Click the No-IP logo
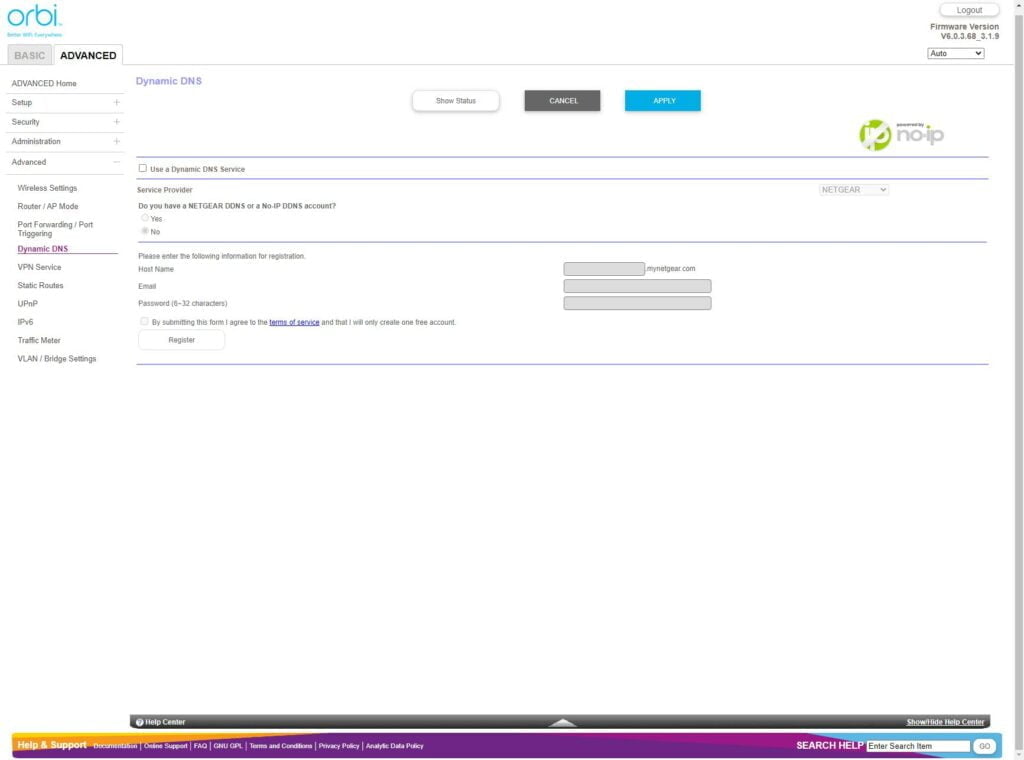This screenshot has width=1024, height=760. pyautogui.click(x=901, y=135)
